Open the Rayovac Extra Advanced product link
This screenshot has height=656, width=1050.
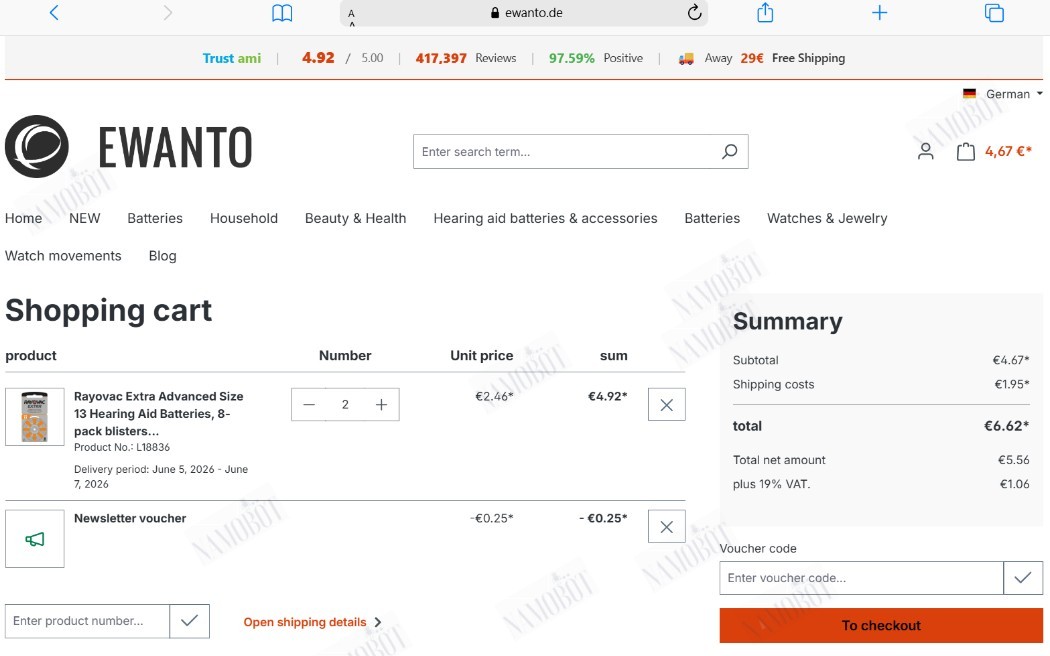tap(159, 414)
